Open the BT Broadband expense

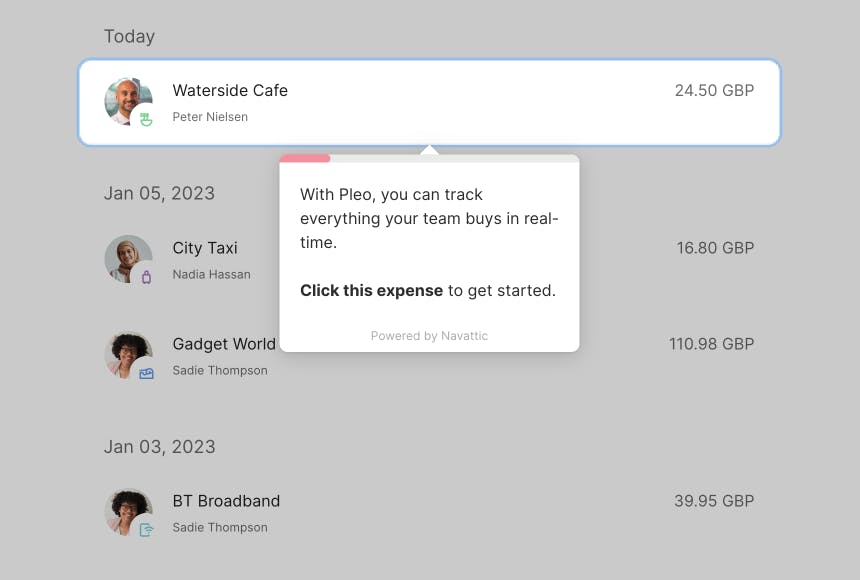pyautogui.click(x=226, y=501)
